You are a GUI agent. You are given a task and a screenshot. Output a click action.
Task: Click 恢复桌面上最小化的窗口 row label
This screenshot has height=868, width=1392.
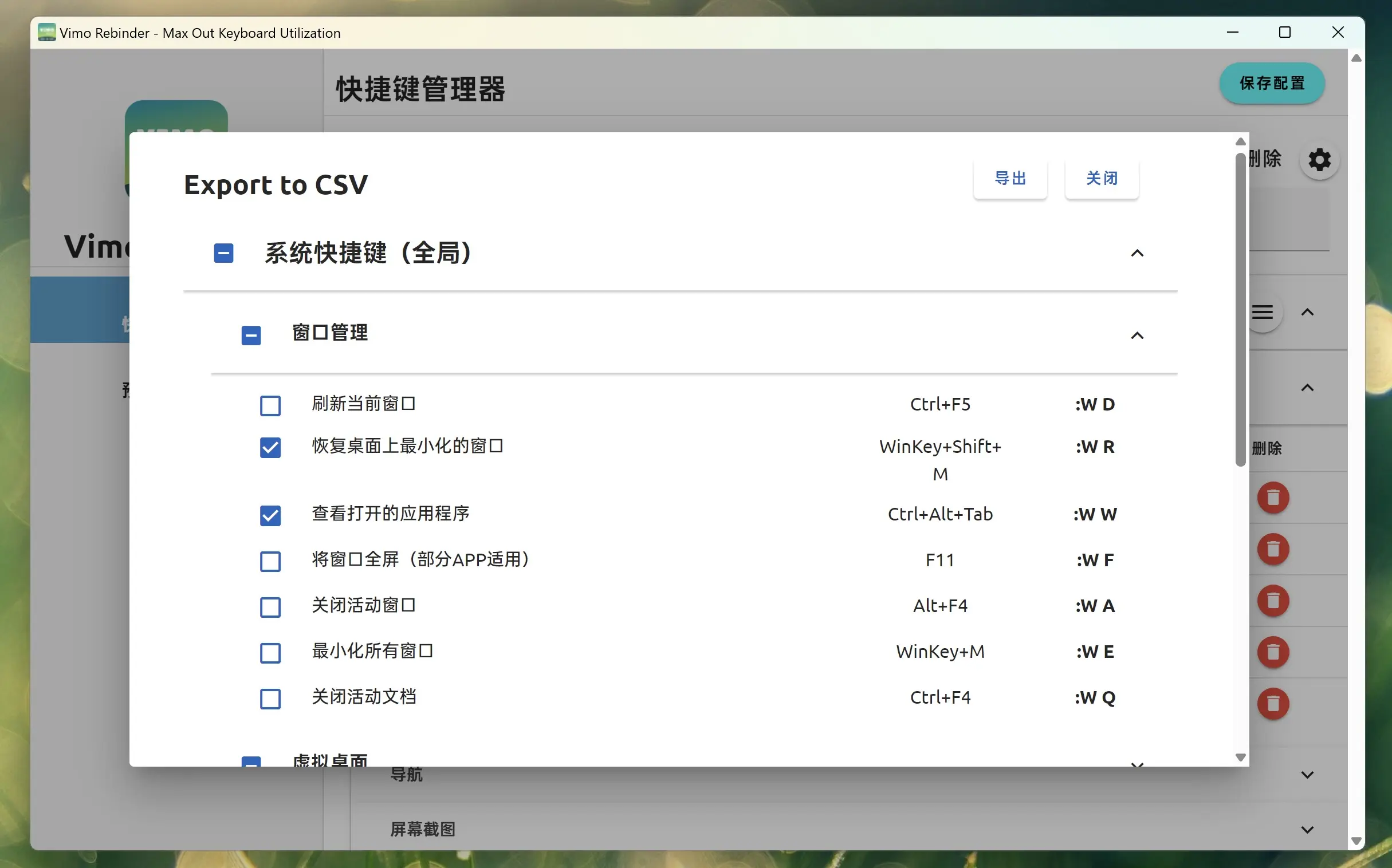[407, 446]
